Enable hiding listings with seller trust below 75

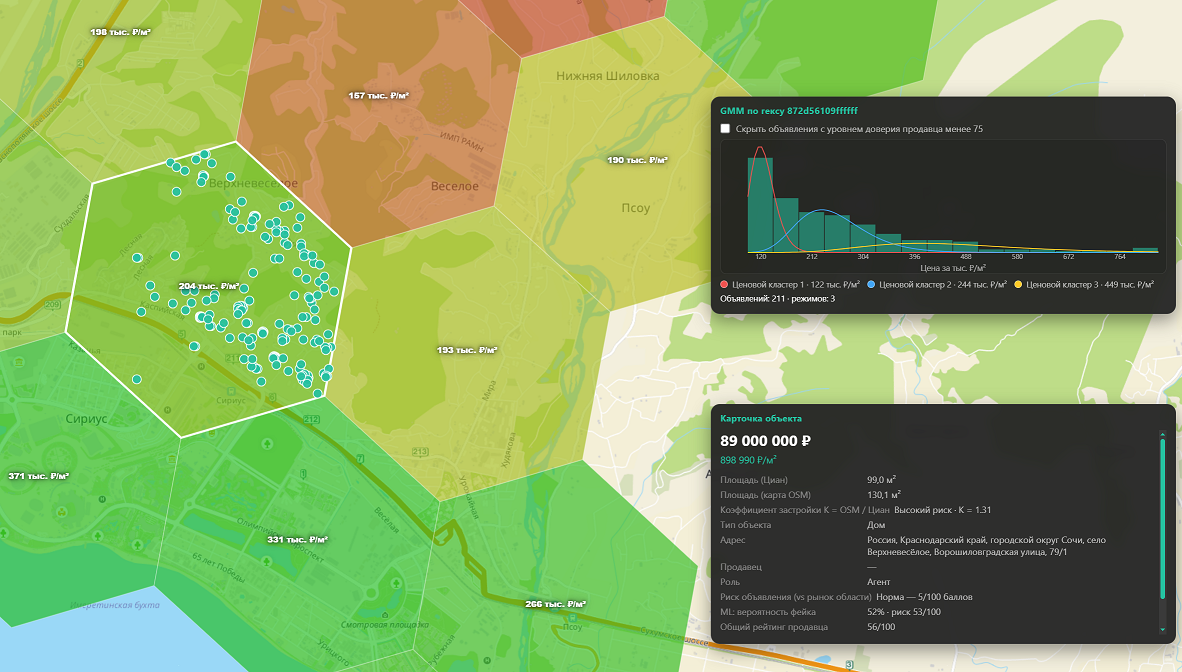point(725,129)
